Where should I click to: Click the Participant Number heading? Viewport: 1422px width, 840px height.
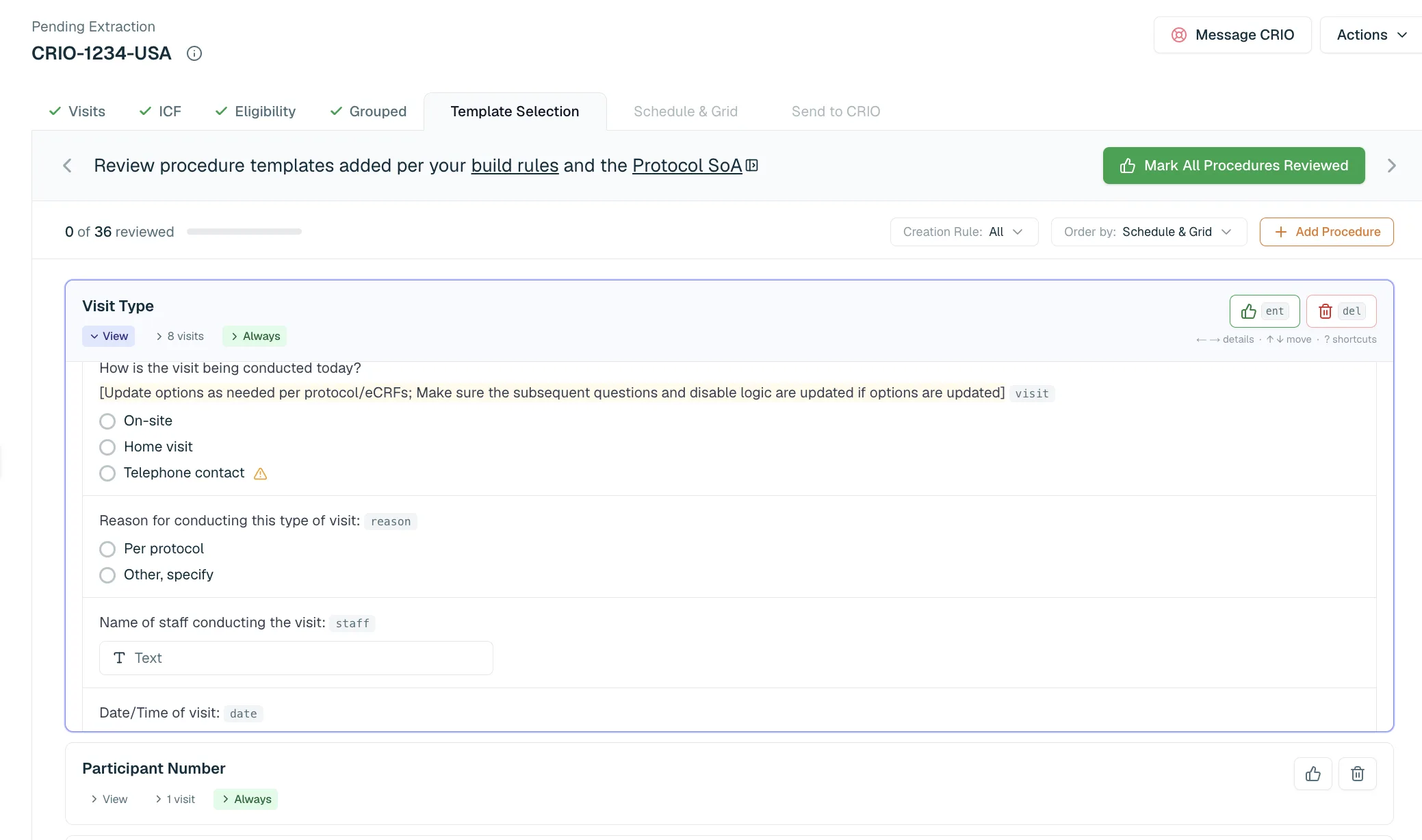click(153, 768)
